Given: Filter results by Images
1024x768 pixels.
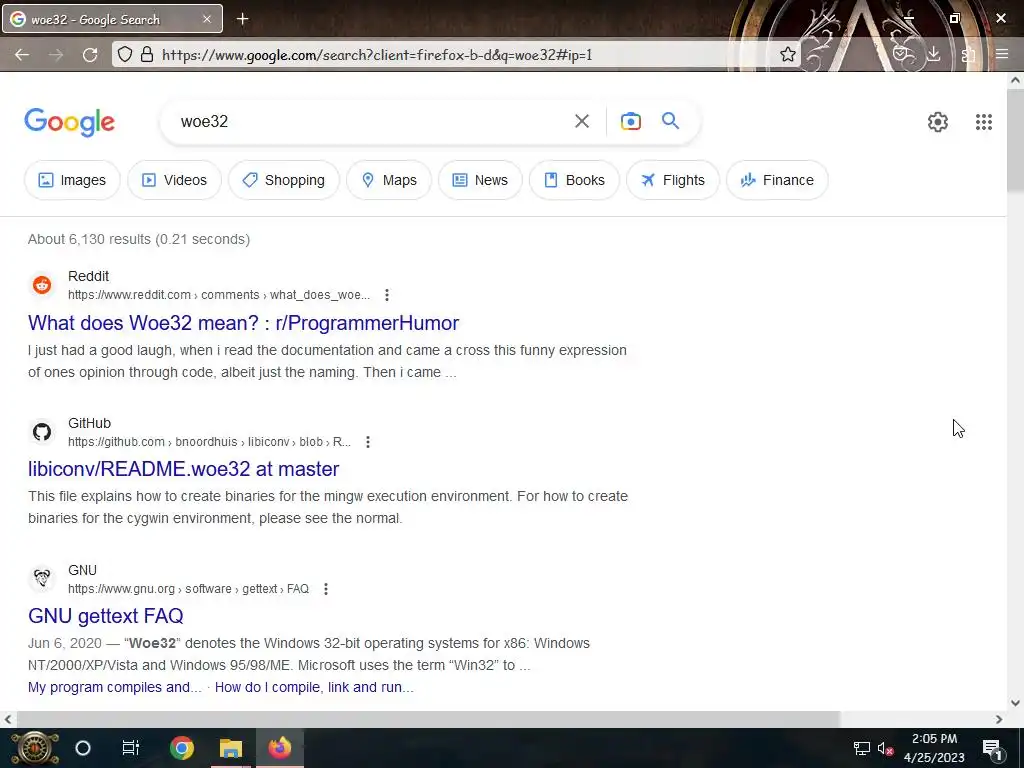Looking at the screenshot, I should [x=72, y=180].
